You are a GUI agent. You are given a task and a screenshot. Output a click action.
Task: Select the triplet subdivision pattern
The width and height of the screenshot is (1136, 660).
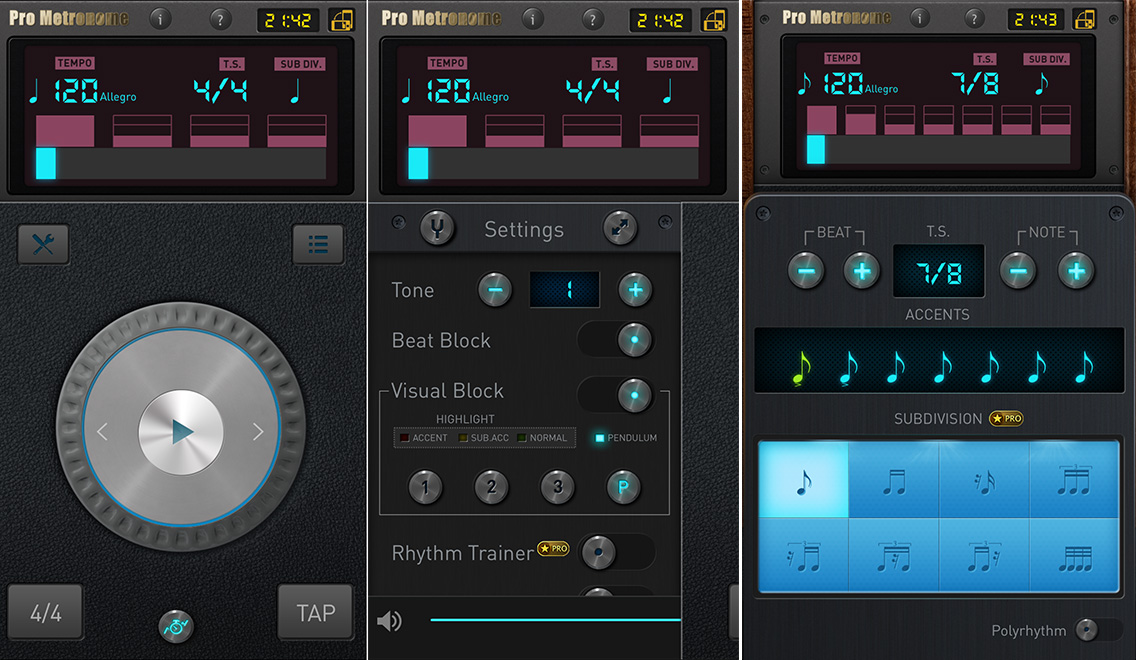[1074, 480]
